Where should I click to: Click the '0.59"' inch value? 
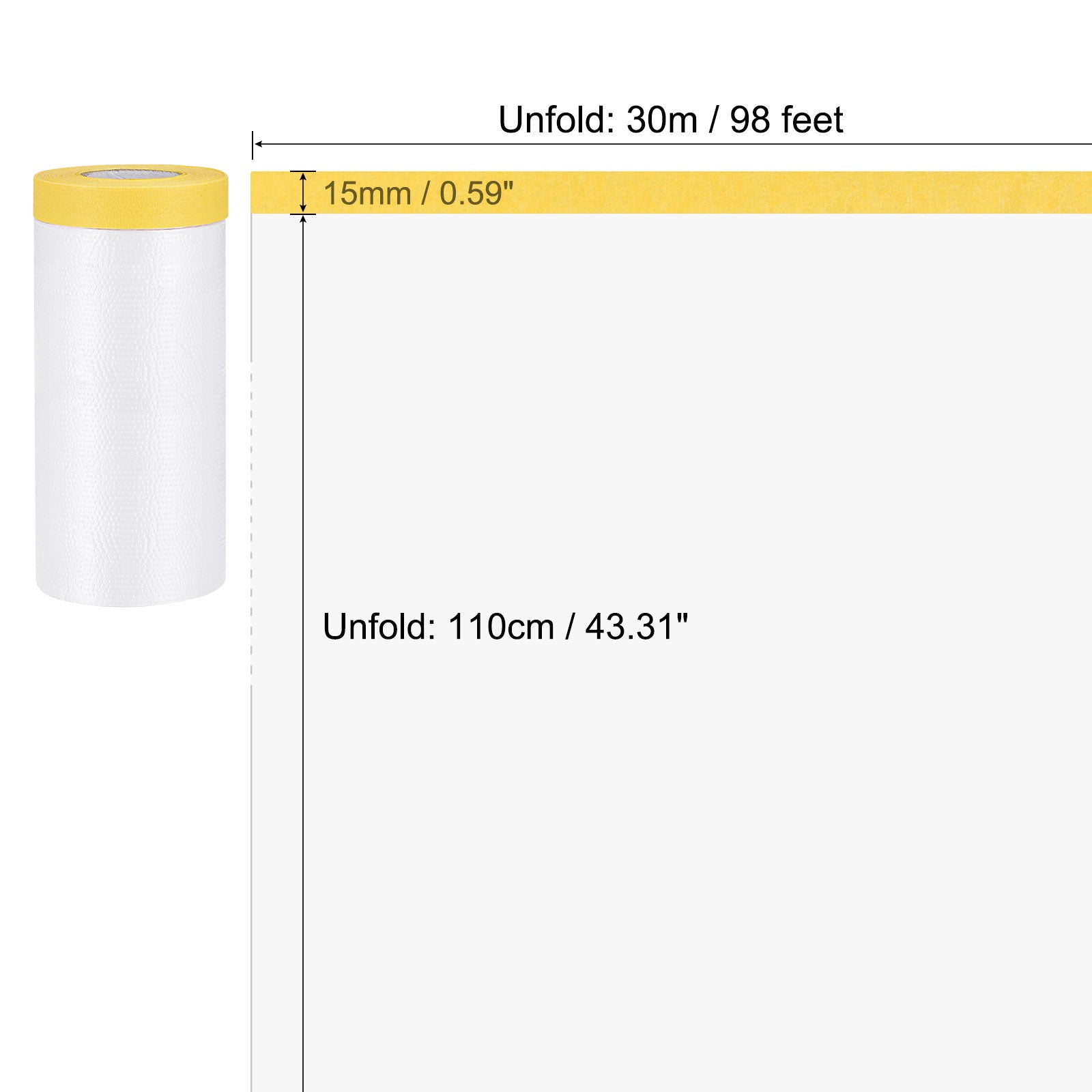(x=476, y=194)
